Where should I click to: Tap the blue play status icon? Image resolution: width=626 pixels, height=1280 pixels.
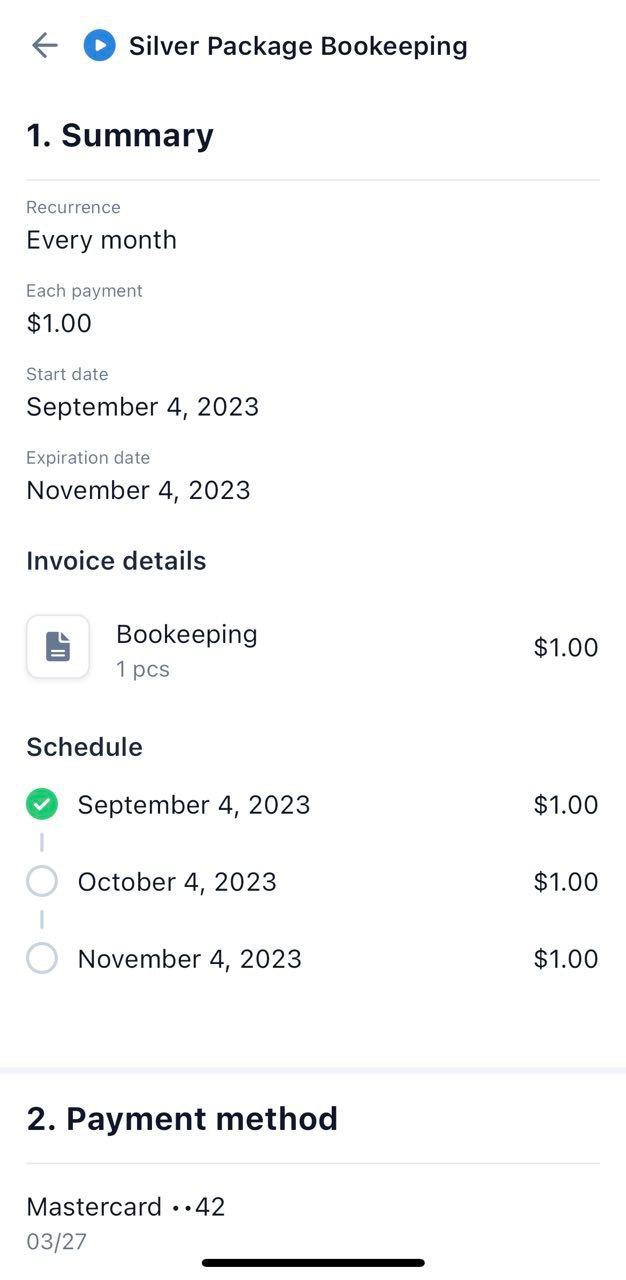pyautogui.click(x=99, y=46)
